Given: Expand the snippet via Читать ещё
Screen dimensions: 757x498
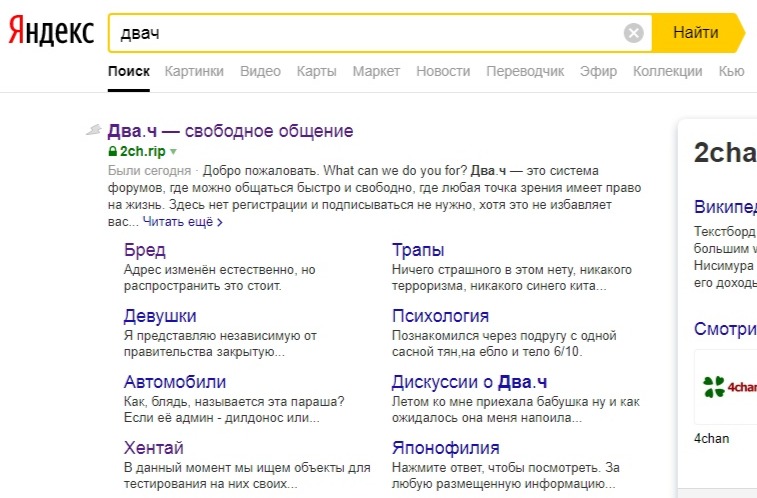Looking at the screenshot, I should pyautogui.click(x=182, y=222).
